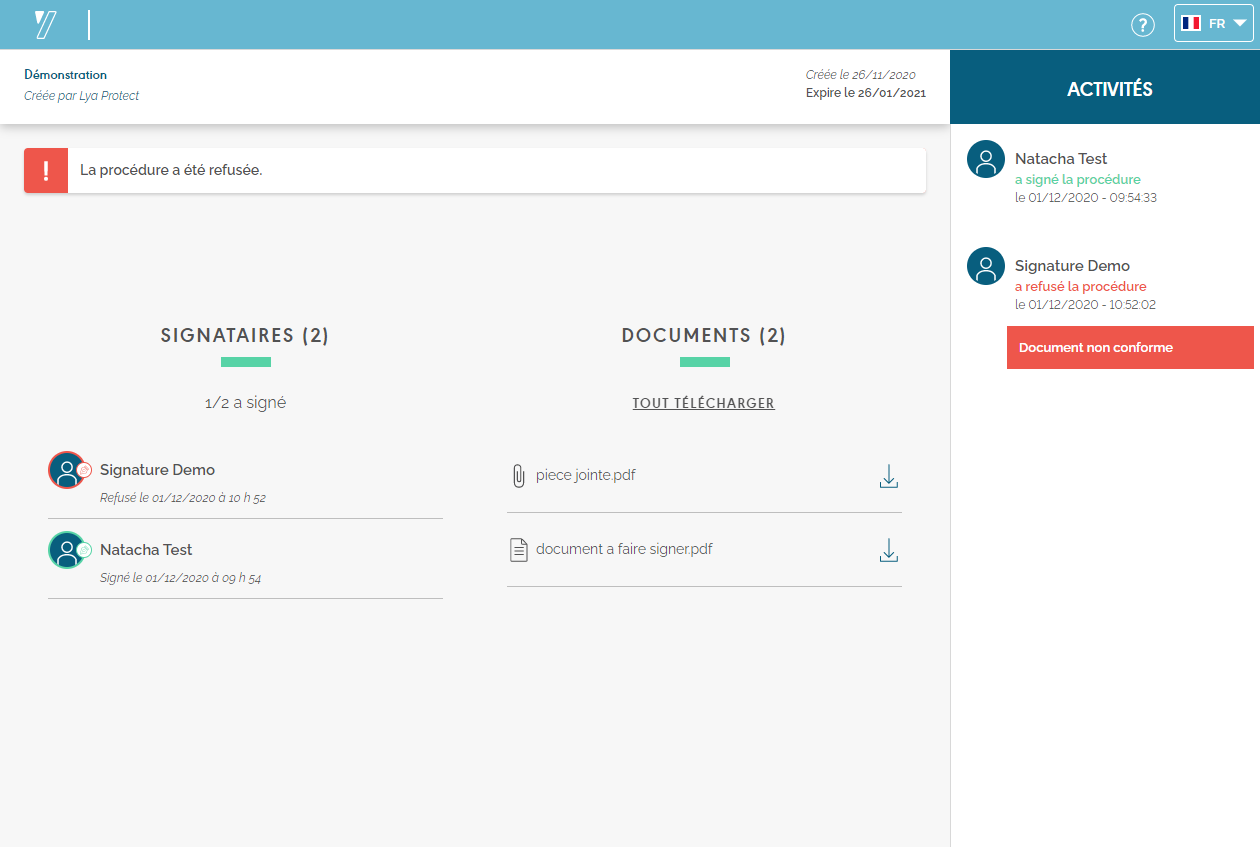Click the paperclip icon beside piece jointe.pdf

click(x=518, y=476)
